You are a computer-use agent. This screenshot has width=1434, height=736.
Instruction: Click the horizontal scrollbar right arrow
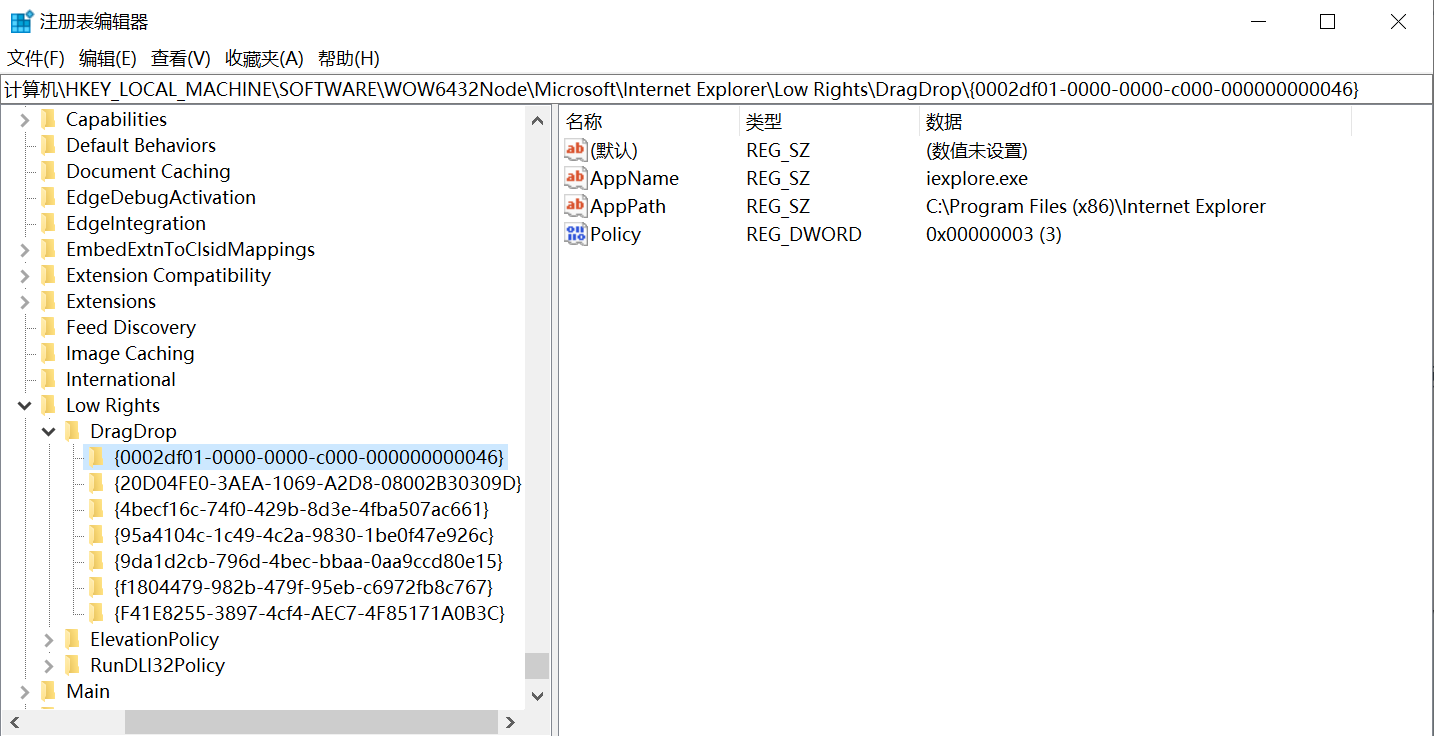(x=511, y=722)
